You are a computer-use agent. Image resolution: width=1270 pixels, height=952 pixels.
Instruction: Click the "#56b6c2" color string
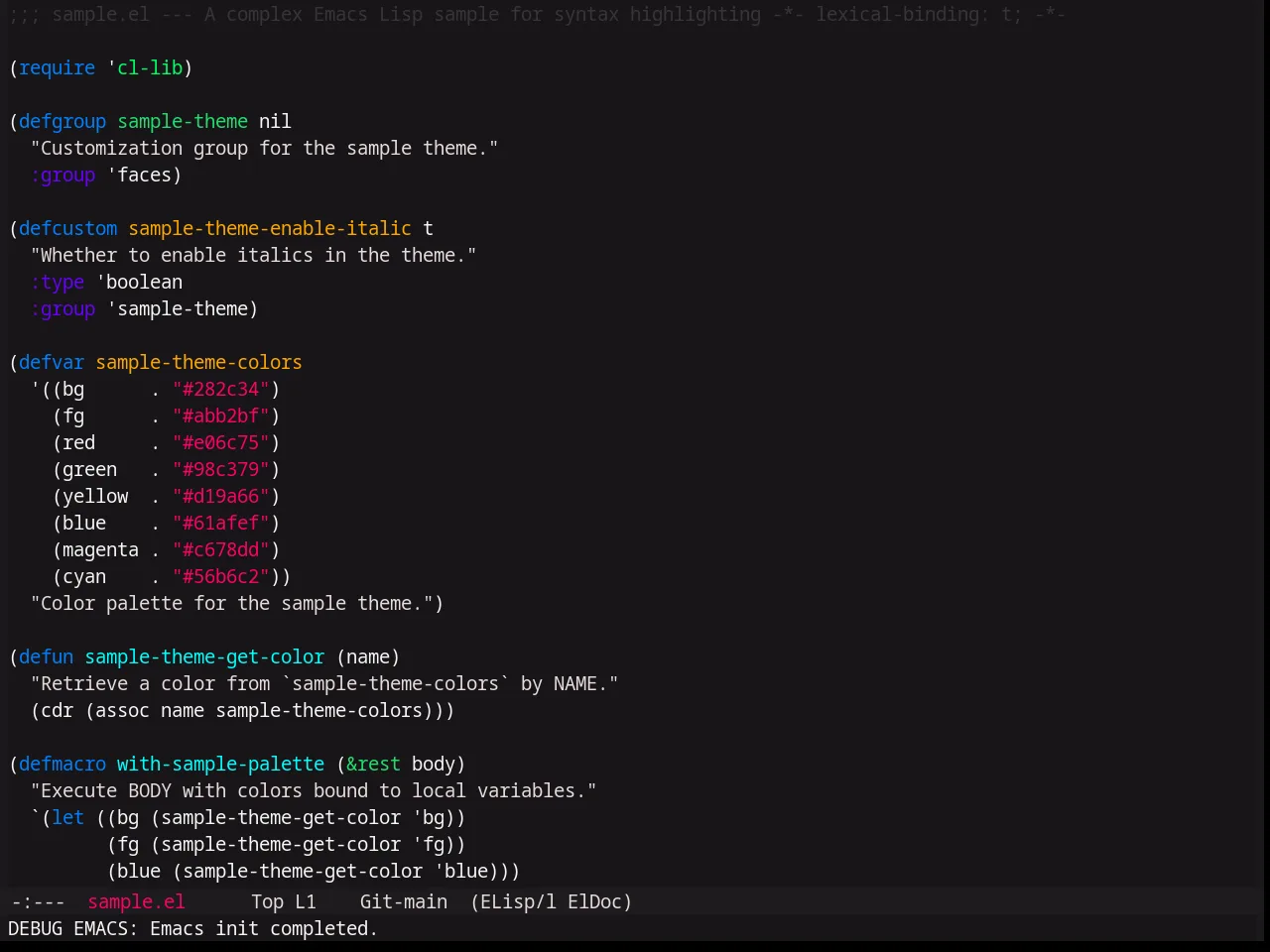pyautogui.click(x=221, y=576)
